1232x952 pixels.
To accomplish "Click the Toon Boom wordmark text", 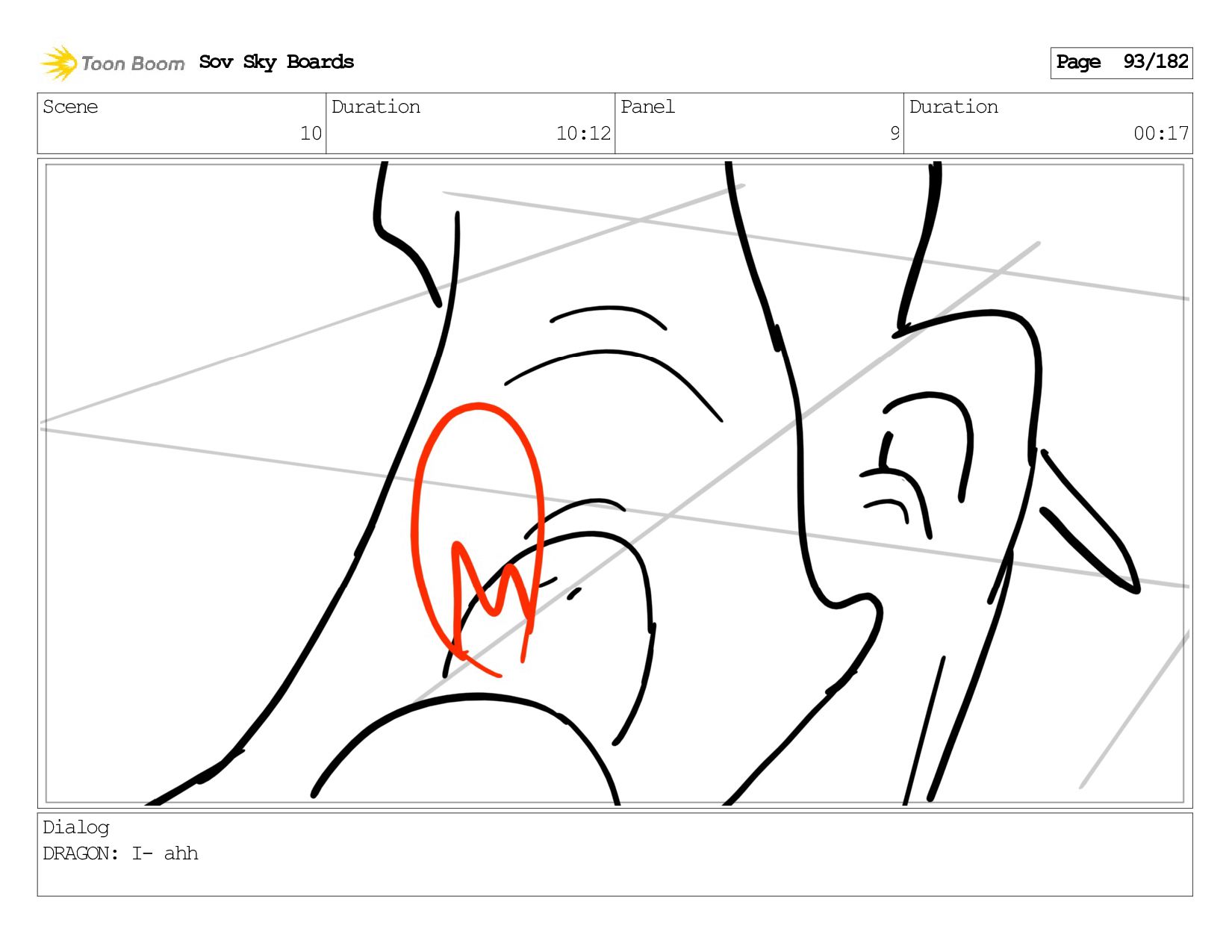I will (133, 63).
